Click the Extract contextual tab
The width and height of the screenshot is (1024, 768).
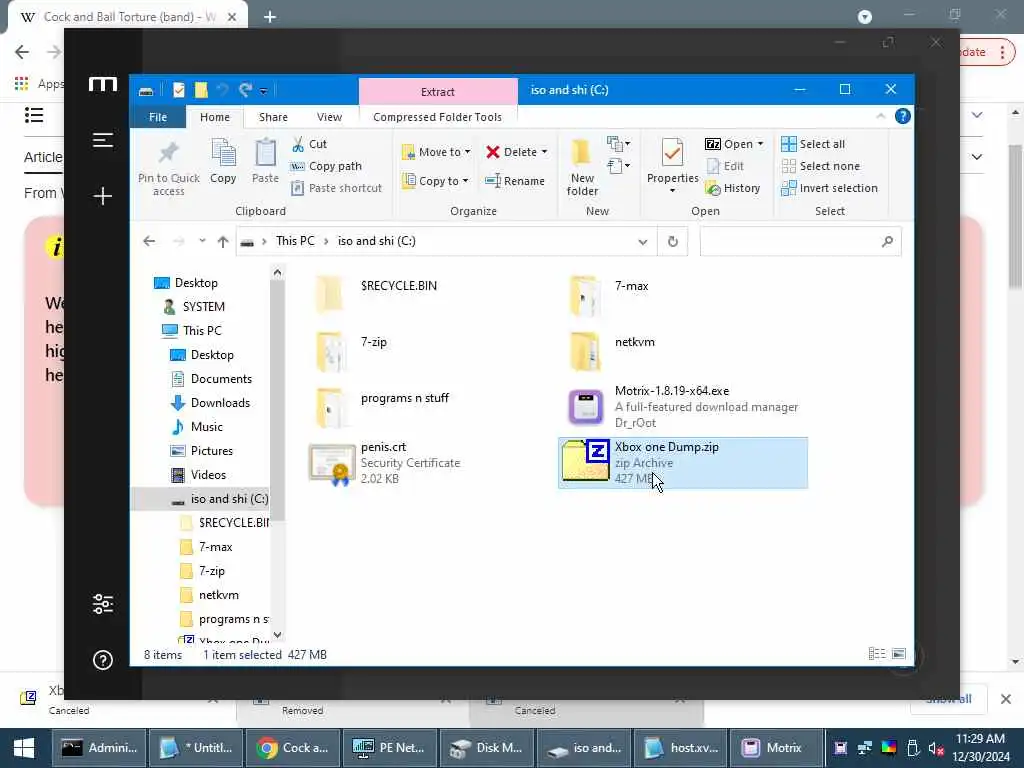click(x=438, y=91)
